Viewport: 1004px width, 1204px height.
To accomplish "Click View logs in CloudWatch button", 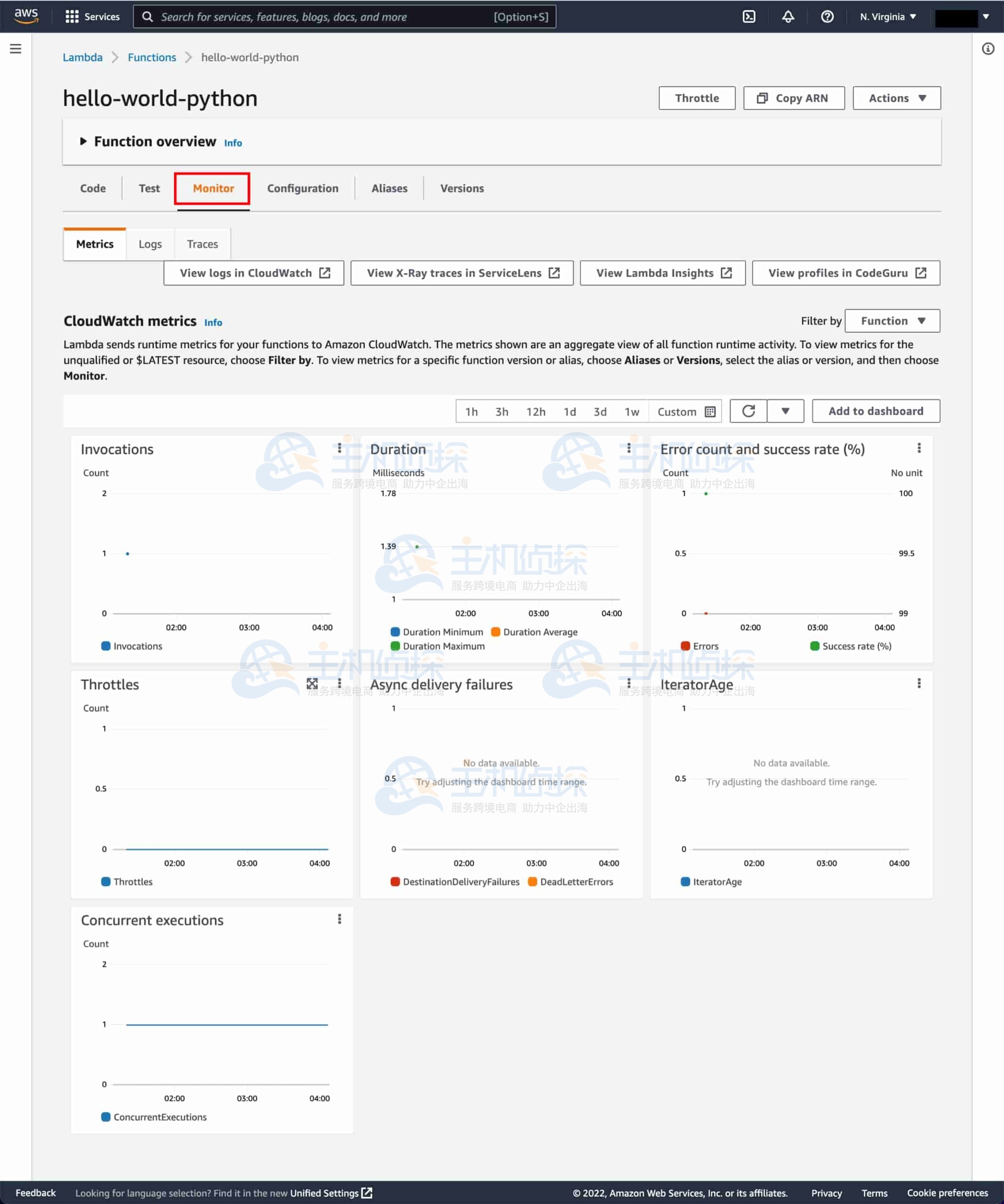I will point(253,273).
